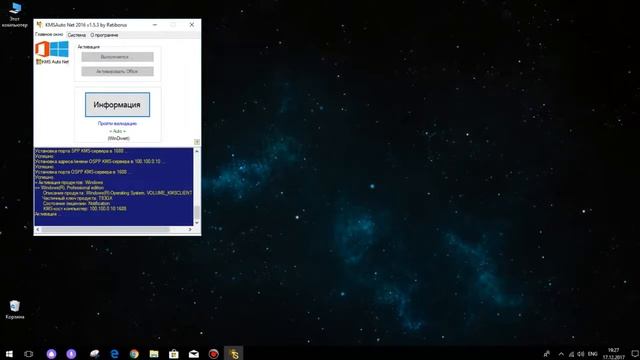Open the Windows Start menu

click(x=9, y=354)
